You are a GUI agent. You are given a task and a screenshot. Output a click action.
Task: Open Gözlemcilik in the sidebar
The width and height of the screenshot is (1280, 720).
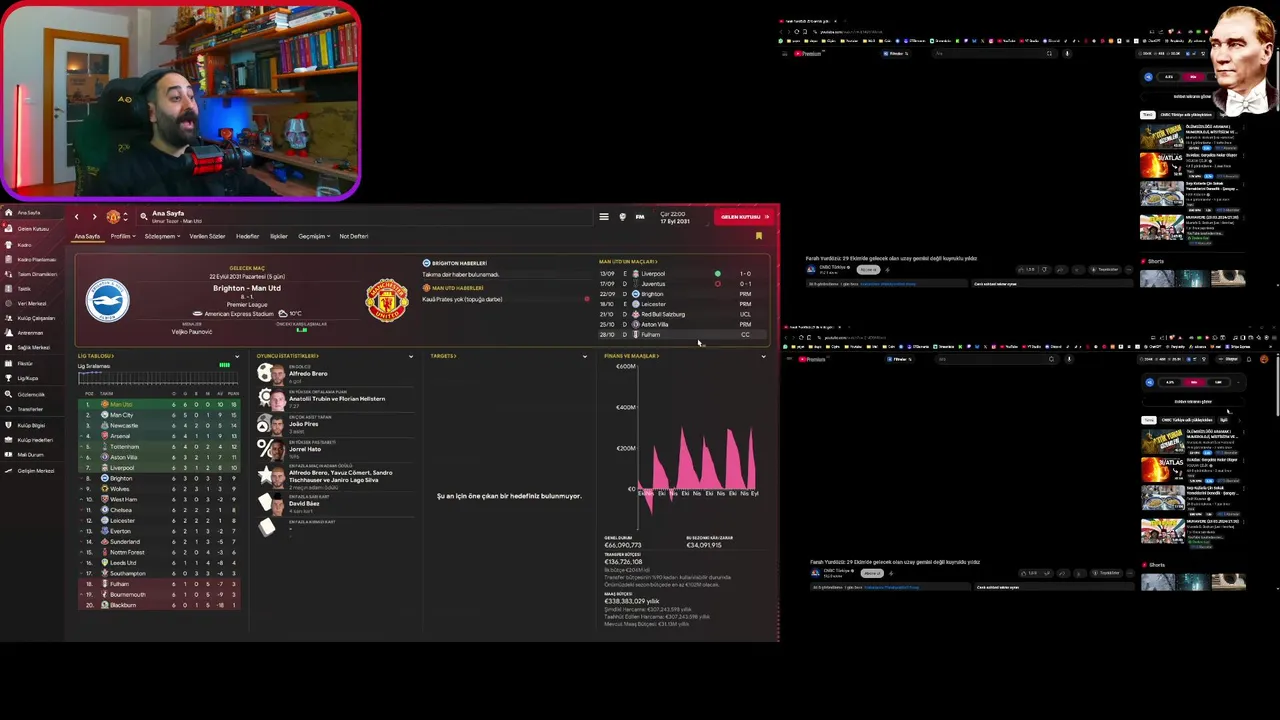coord(31,394)
